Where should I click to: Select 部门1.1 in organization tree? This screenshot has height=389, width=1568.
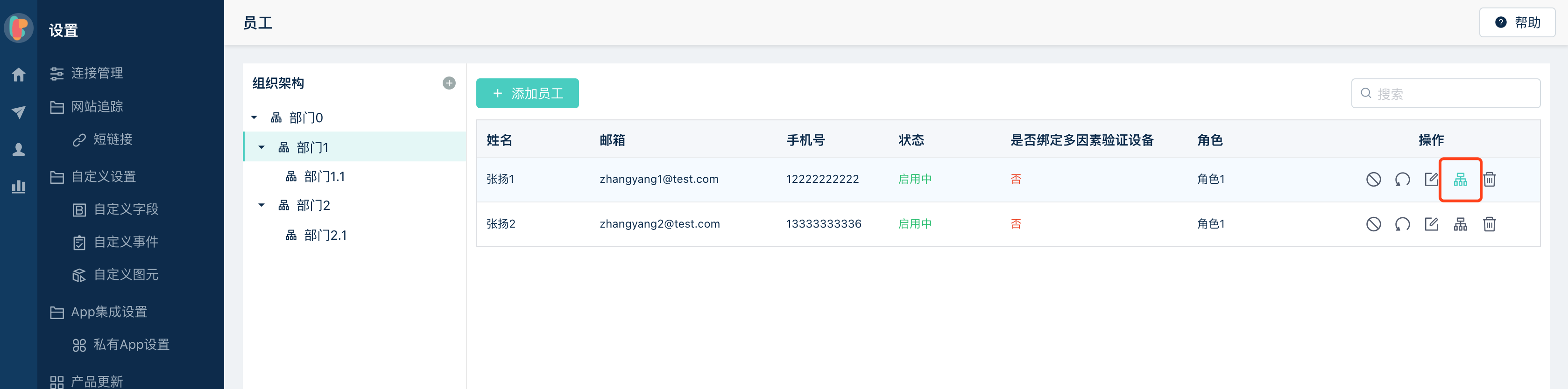[325, 176]
